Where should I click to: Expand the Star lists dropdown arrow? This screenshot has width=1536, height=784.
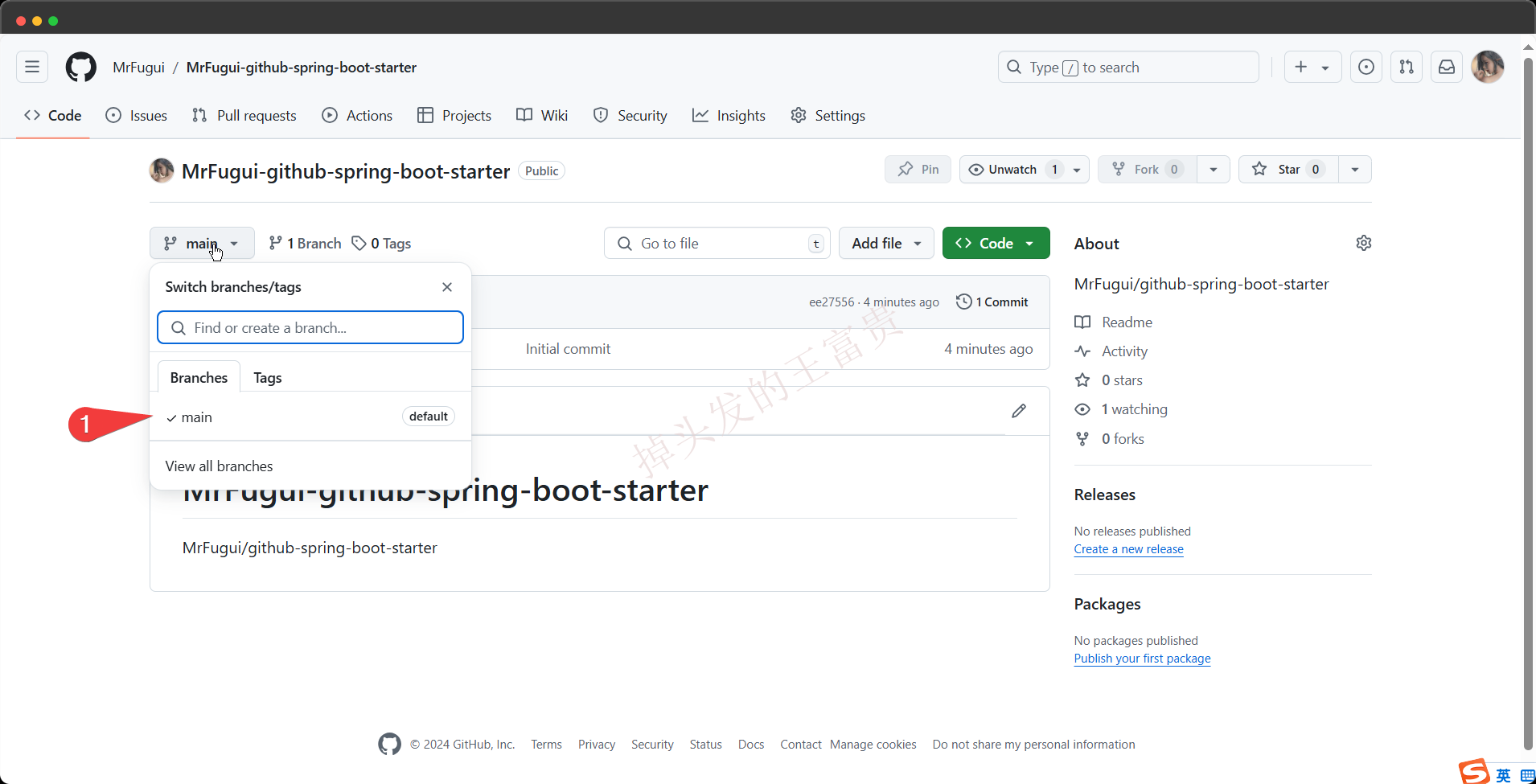click(x=1355, y=170)
